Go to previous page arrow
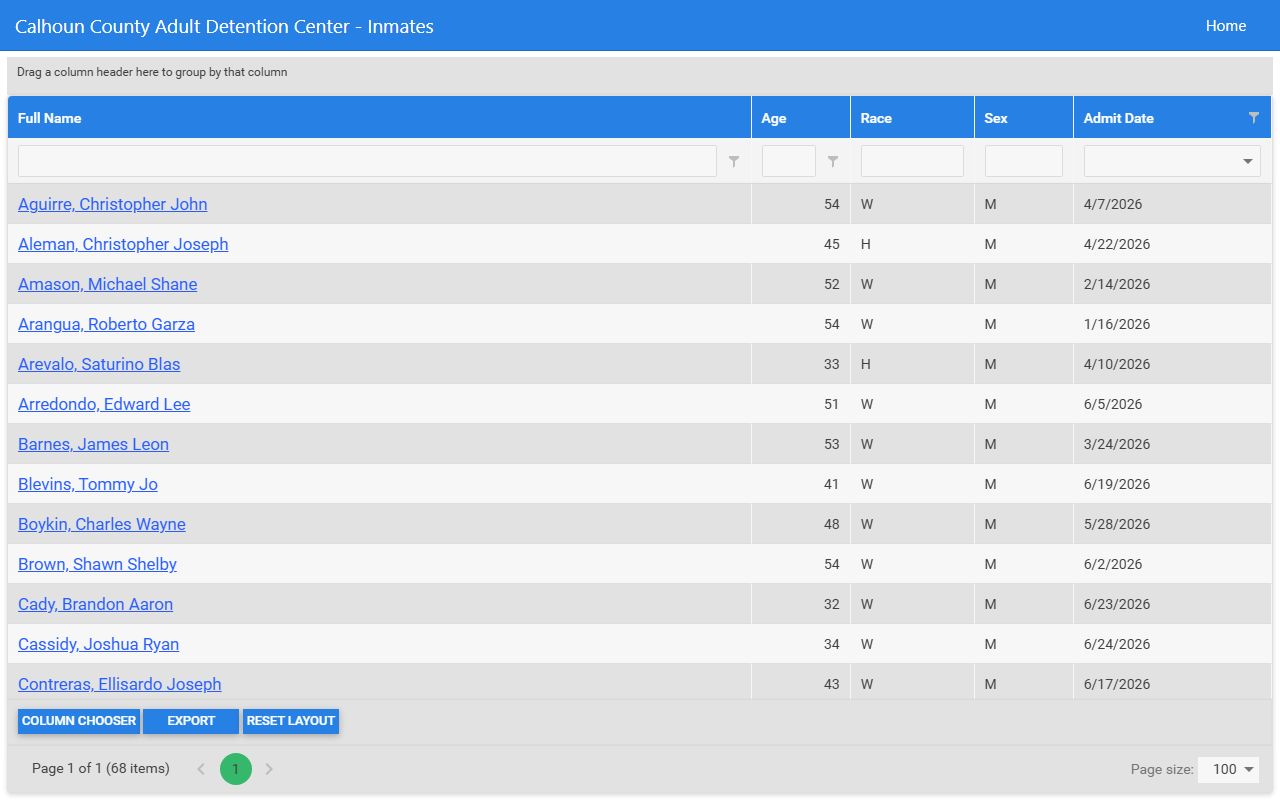Screen dimensions: 1280x800 pyautogui.click(x=201, y=769)
